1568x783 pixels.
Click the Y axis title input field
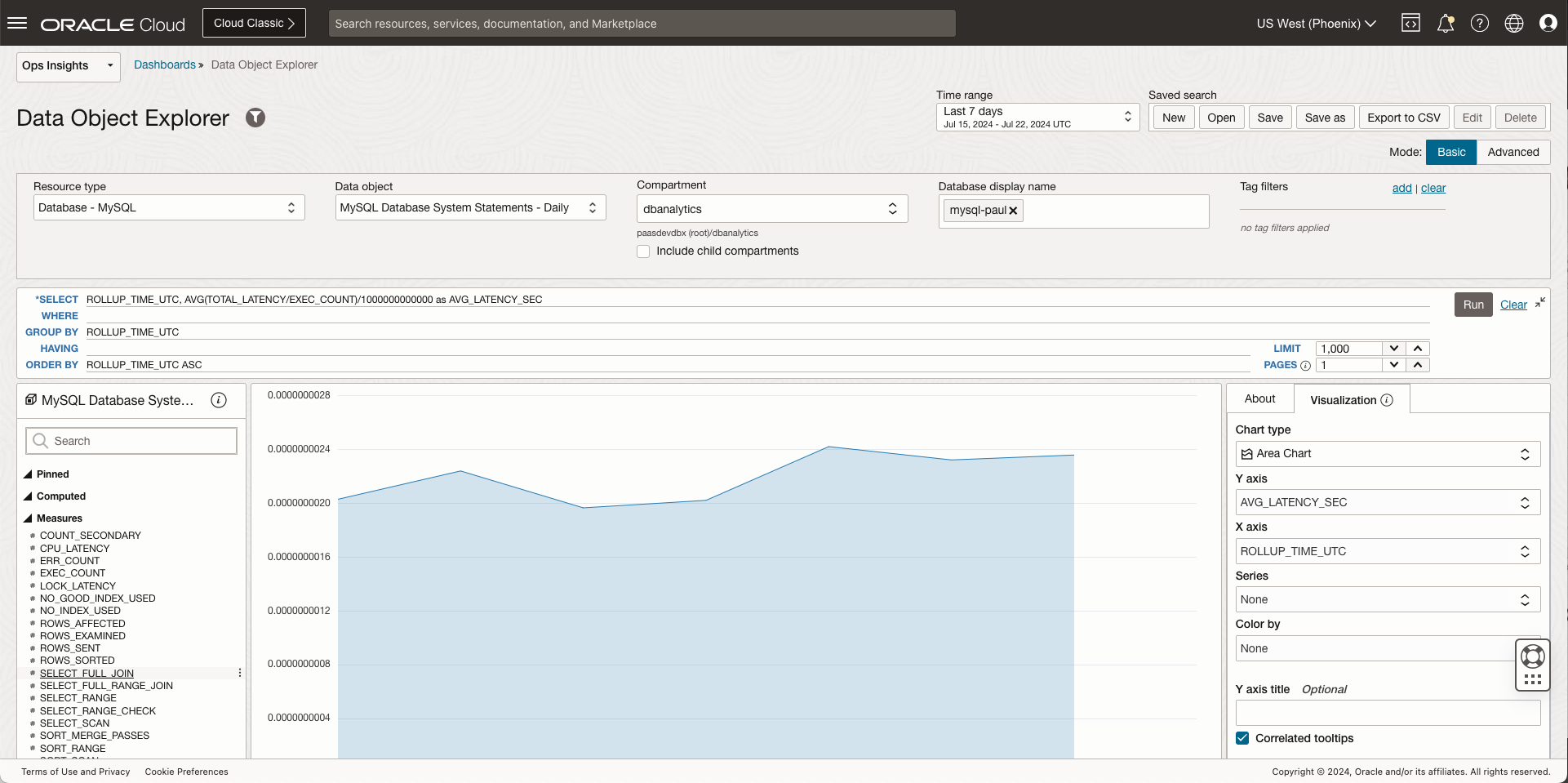click(x=1387, y=713)
